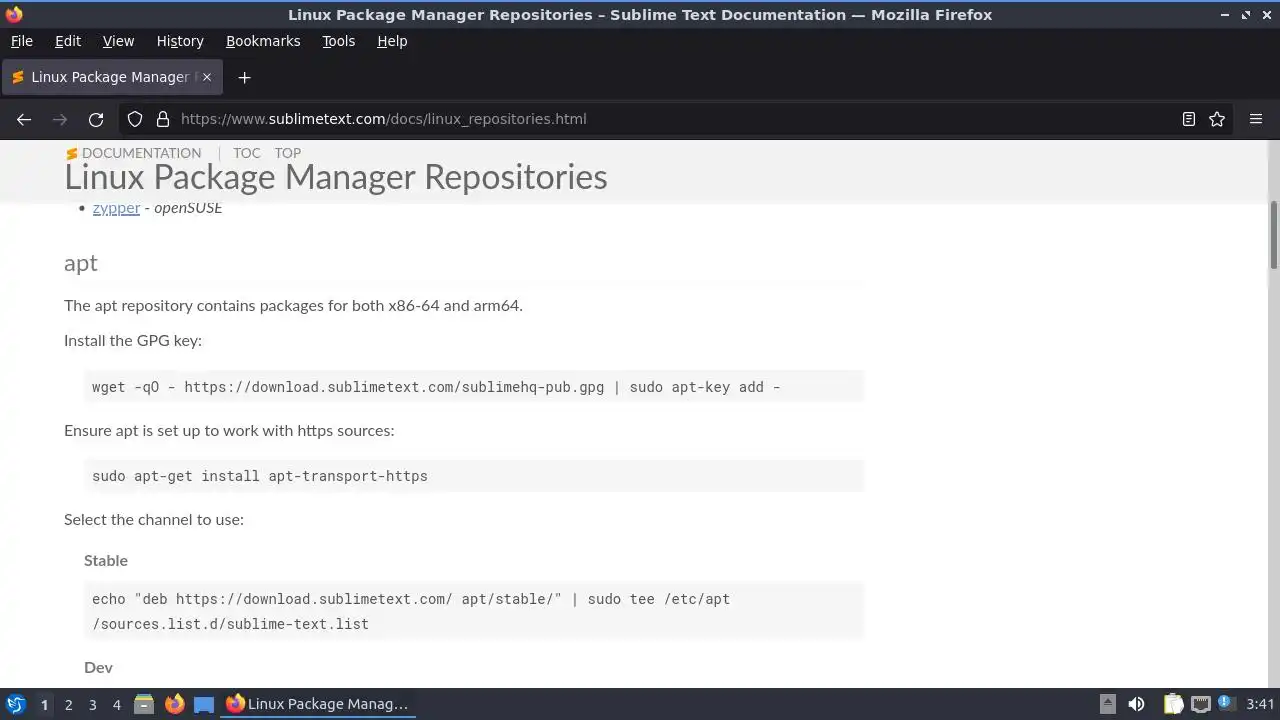Click the 'apt' section heading
Viewport: 1280px width, 720px height.
[81, 263]
